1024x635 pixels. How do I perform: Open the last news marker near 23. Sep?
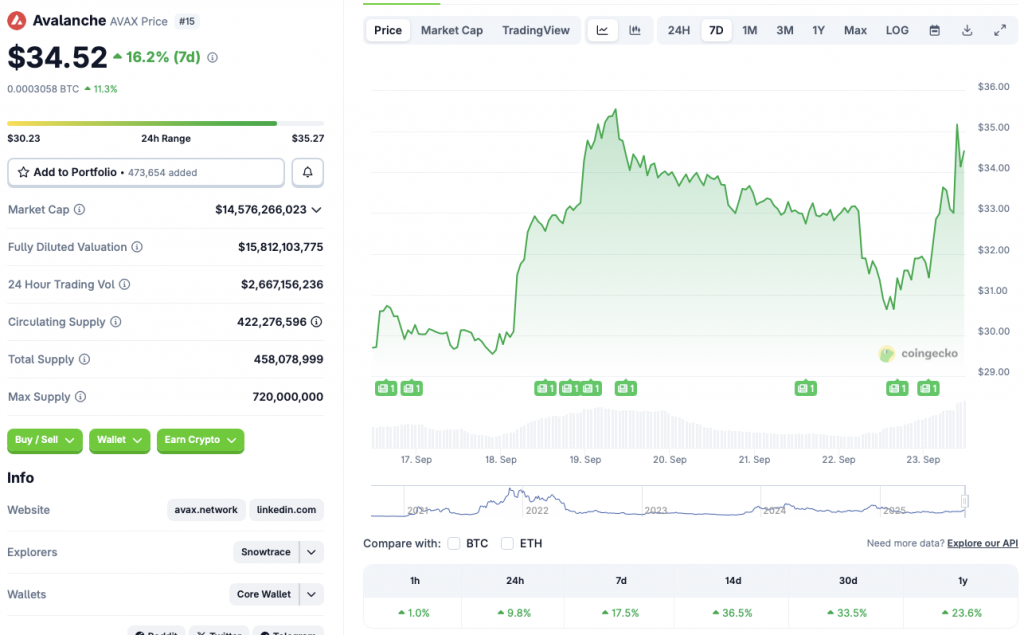pos(928,388)
